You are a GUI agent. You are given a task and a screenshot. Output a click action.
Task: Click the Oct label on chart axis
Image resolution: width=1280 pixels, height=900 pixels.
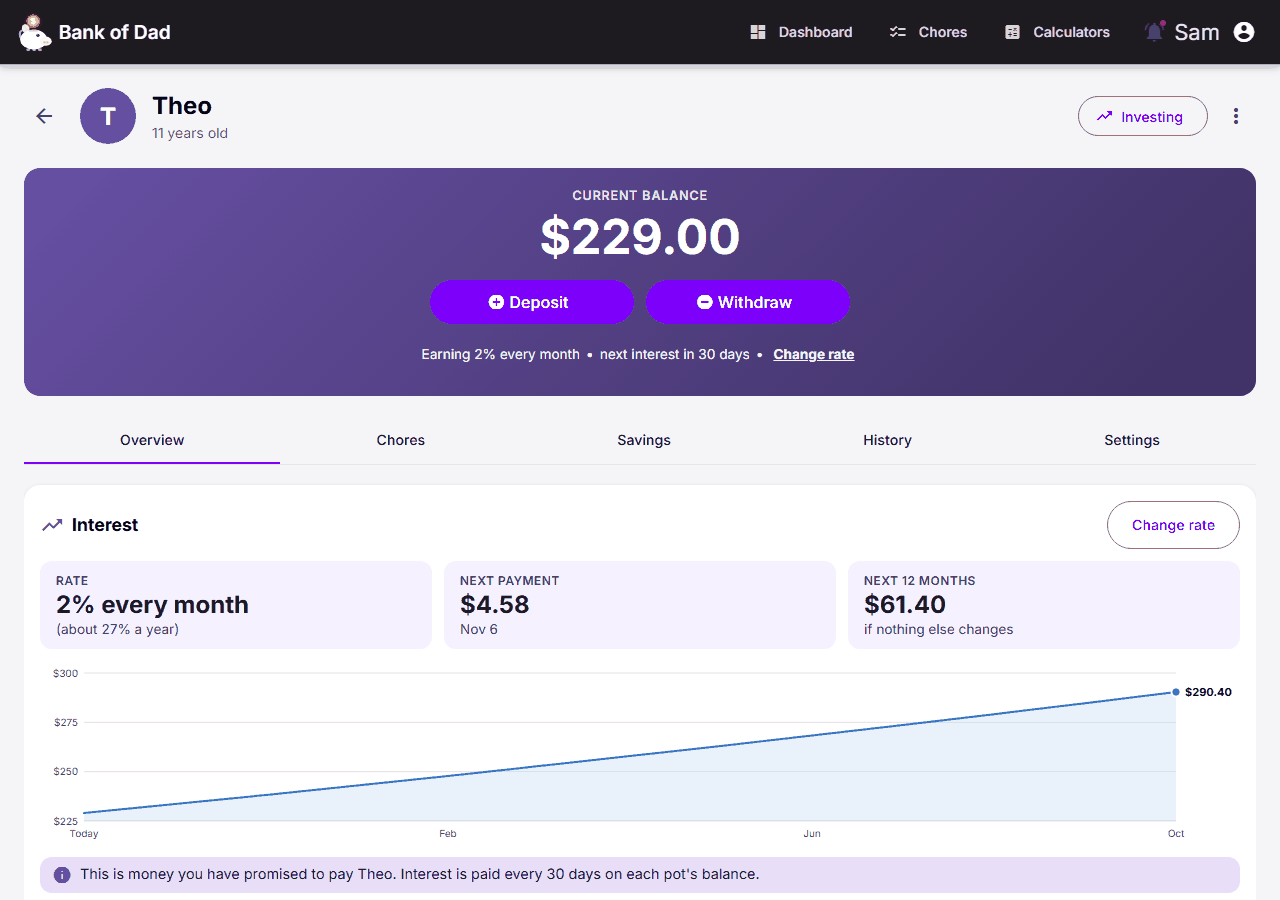pos(1176,834)
